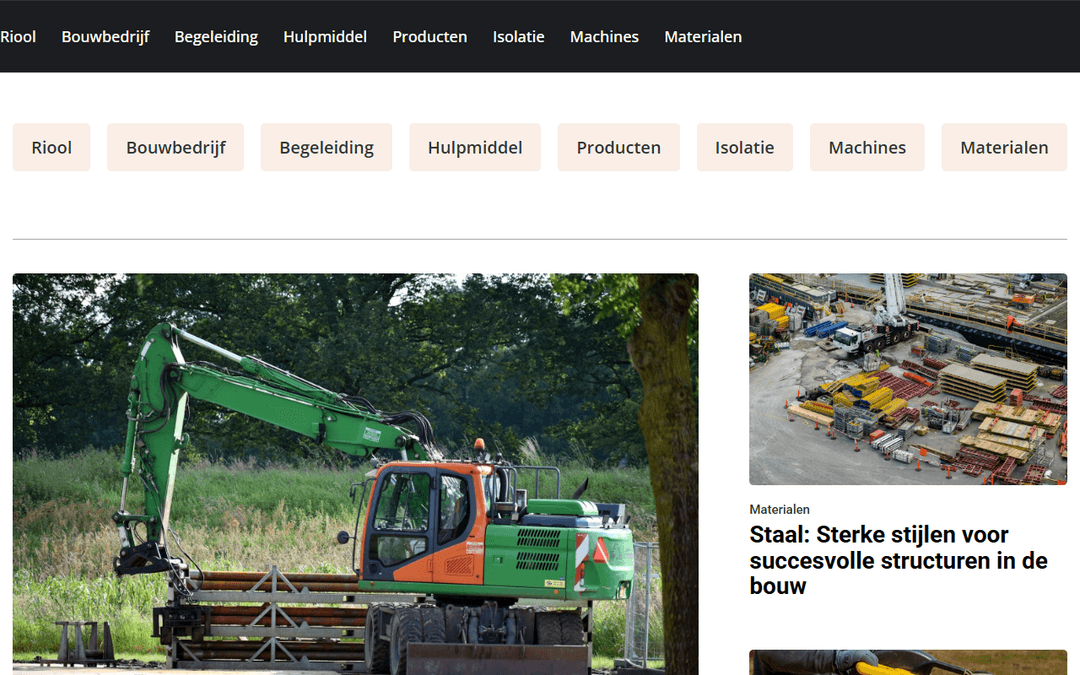Open Producten in the dark navigation bar
Viewport: 1080px width, 675px height.
(430, 37)
